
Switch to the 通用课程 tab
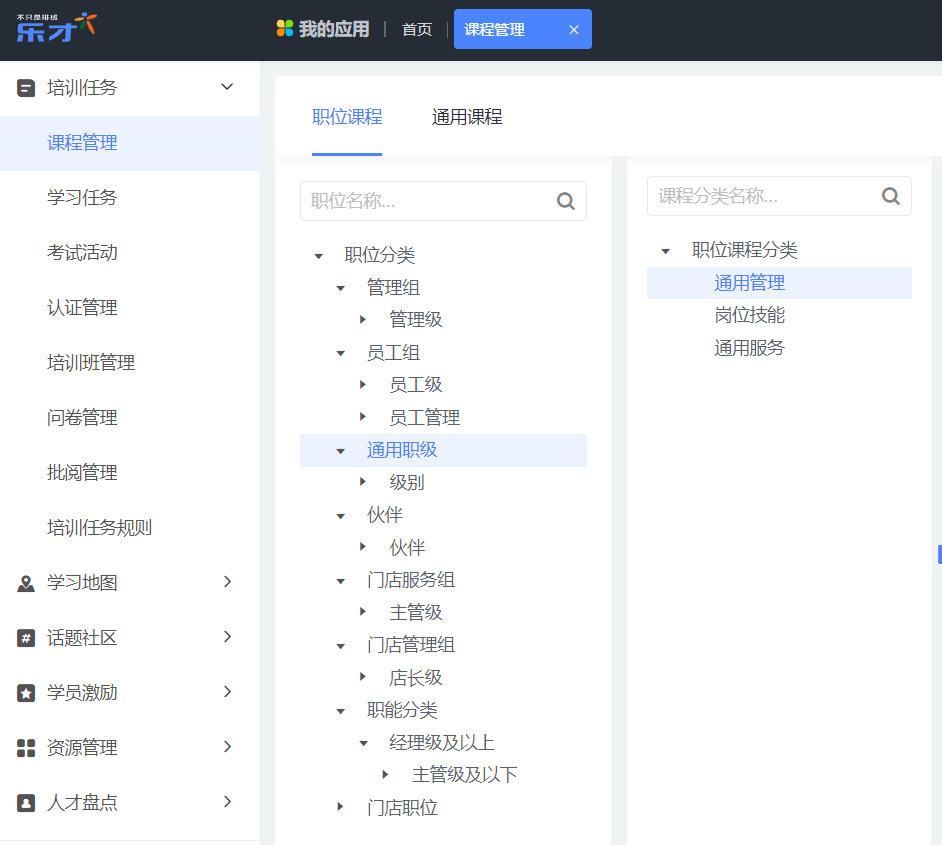(467, 117)
